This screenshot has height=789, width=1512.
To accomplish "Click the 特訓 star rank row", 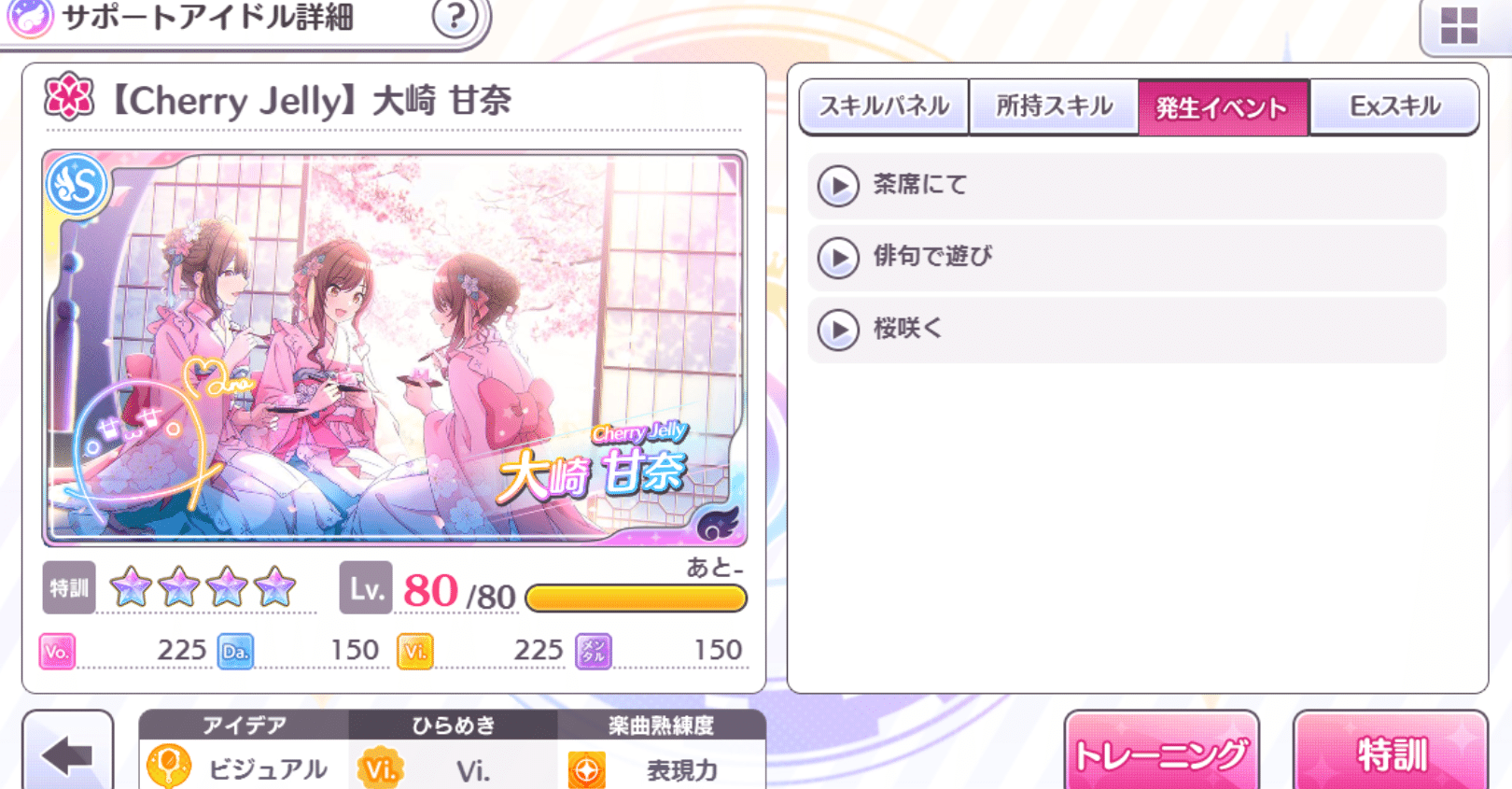I will pos(179,588).
